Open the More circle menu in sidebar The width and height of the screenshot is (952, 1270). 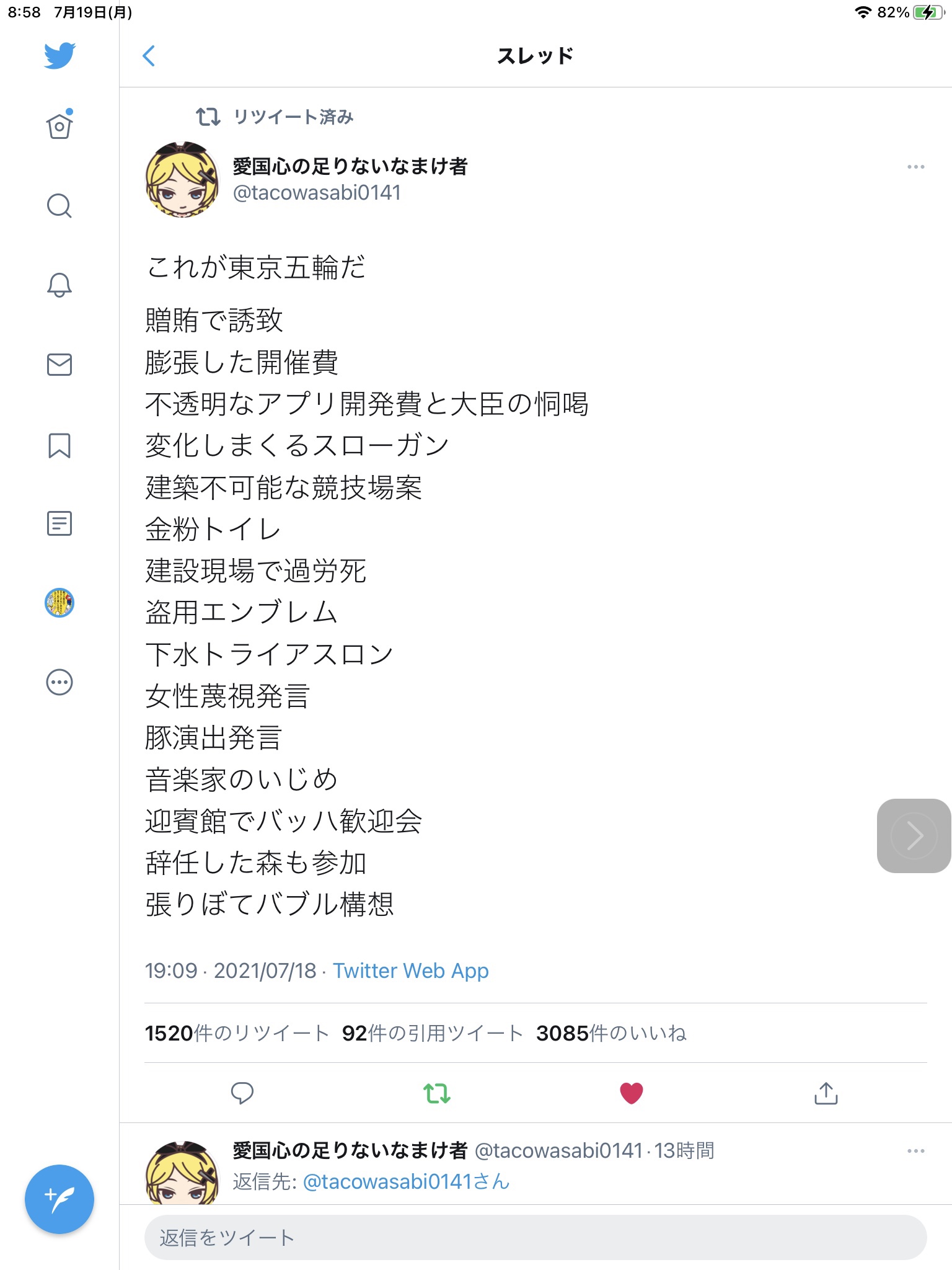pyautogui.click(x=59, y=682)
